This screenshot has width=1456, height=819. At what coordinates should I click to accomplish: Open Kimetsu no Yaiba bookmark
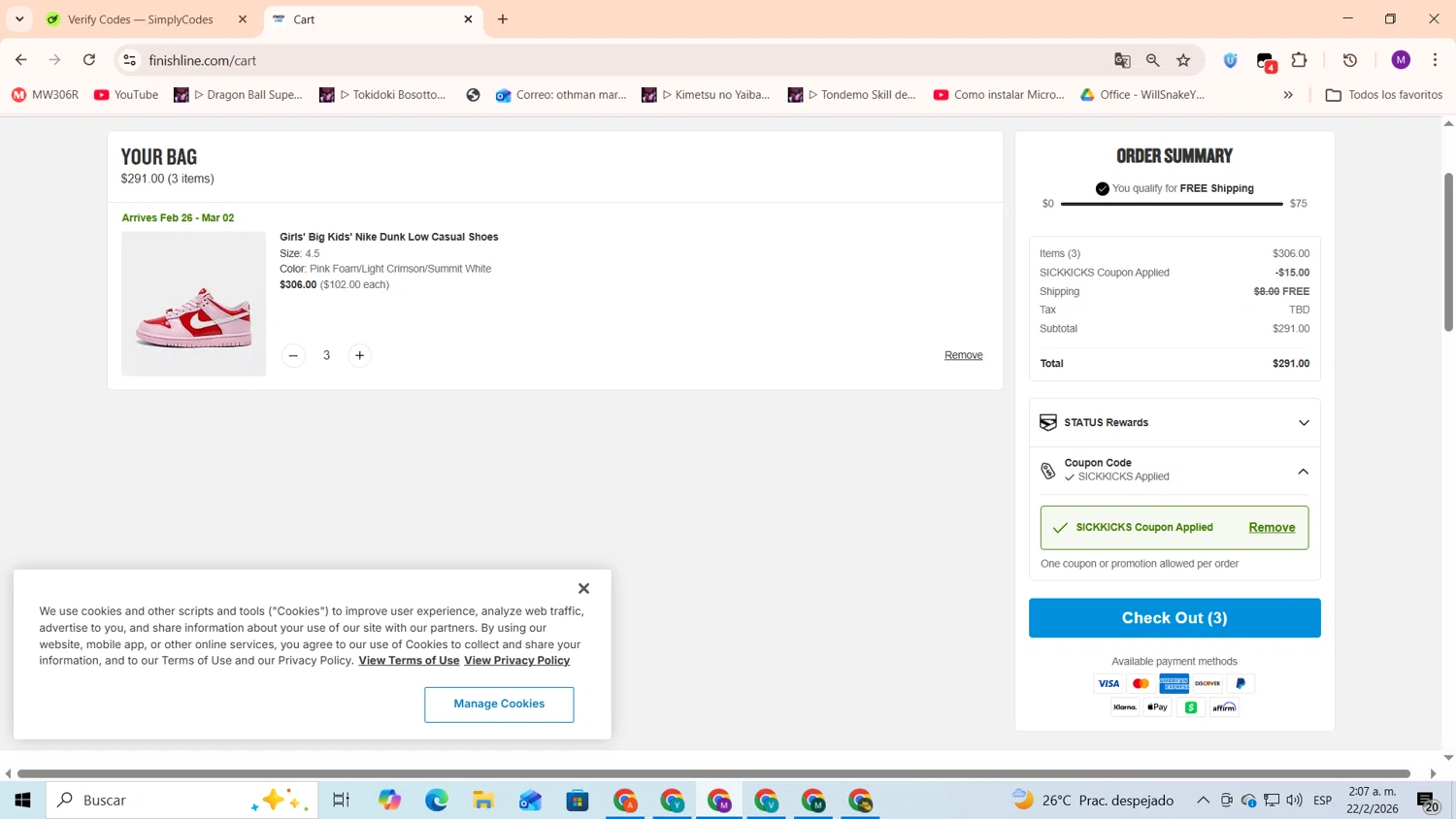coord(706,95)
